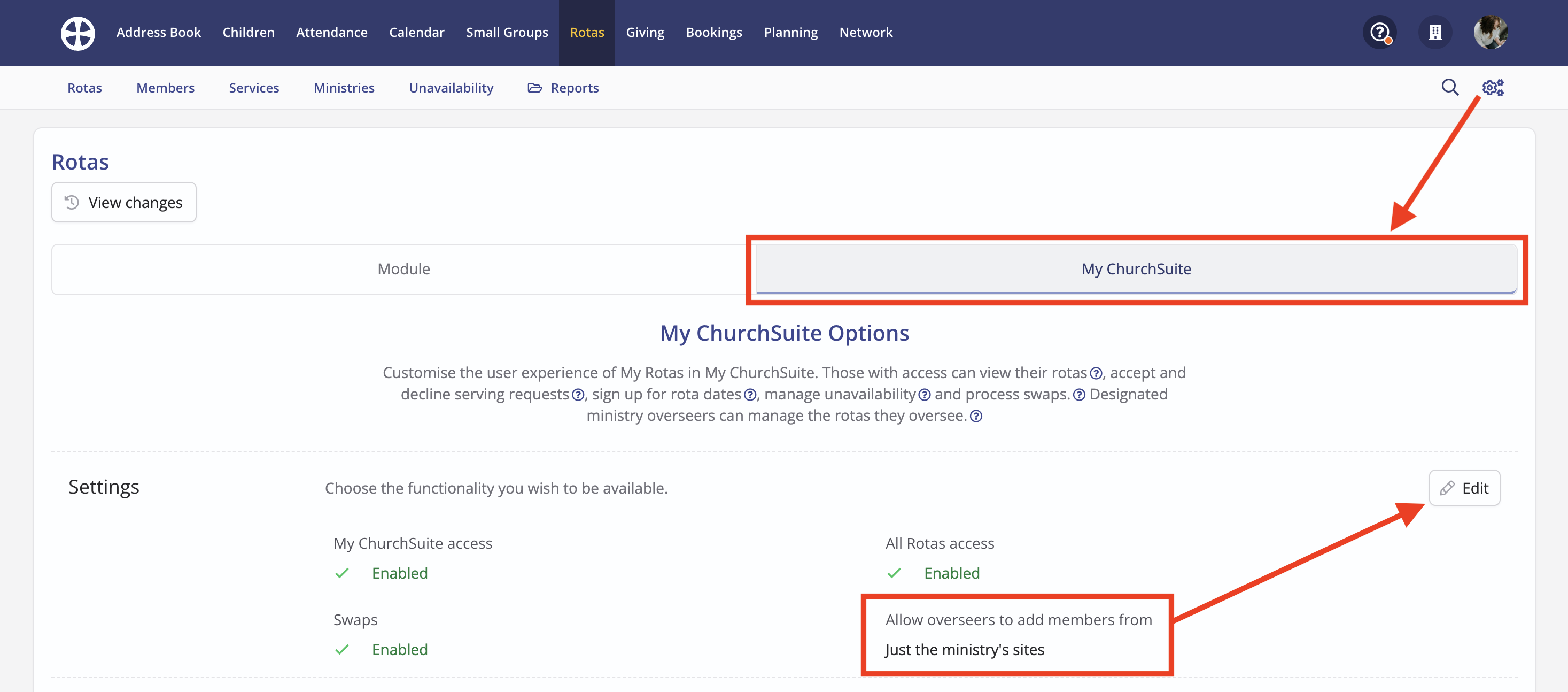1568x692 pixels.
Task: Click the Settings section heading
Action: pyautogui.click(x=104, y=487)
